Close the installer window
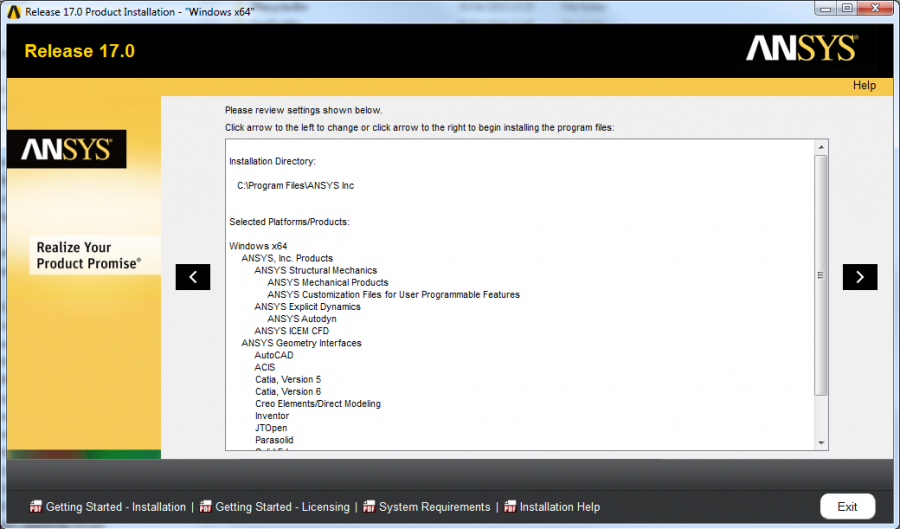900x529 pixels. tap(876, 9)
